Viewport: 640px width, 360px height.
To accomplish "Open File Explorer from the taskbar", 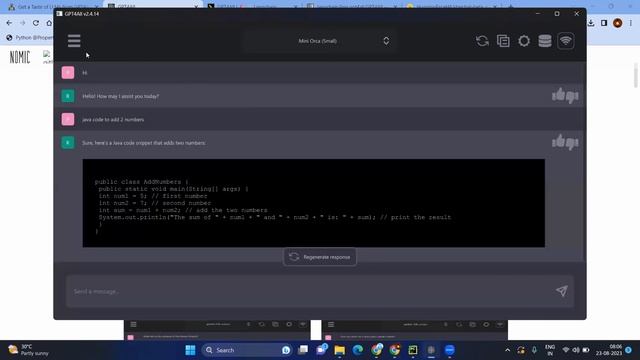I will click(x=339, y=350).
